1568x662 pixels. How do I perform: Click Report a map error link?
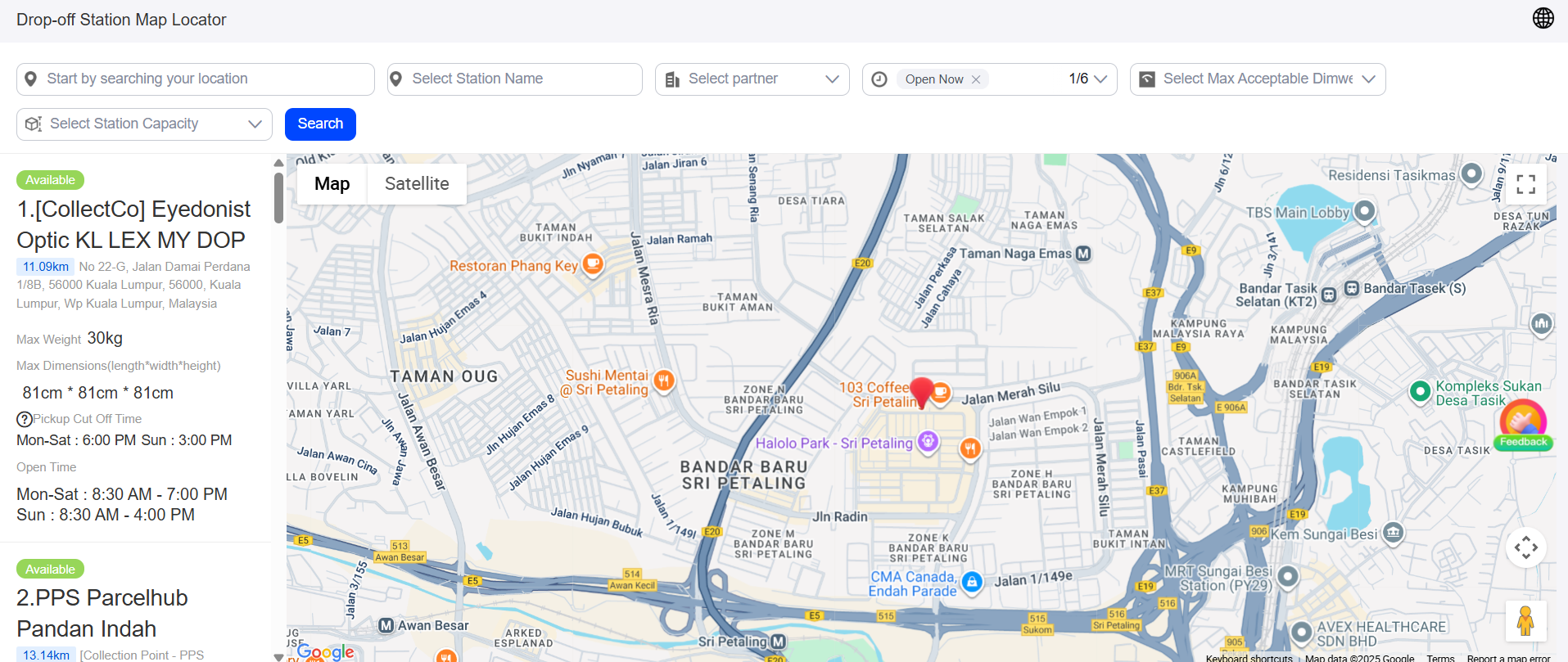click(1508, 658)
